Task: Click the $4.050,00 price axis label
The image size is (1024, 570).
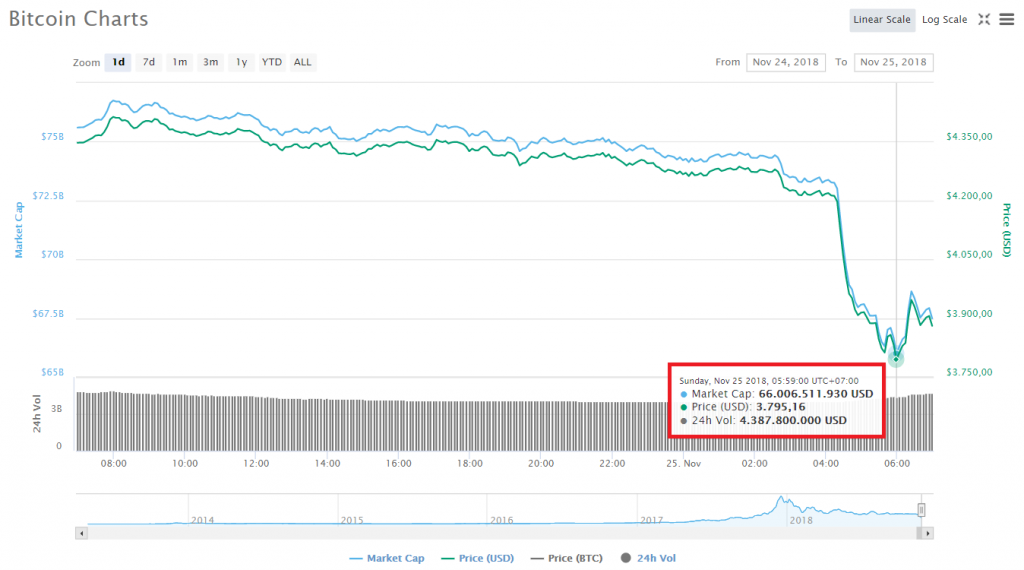Action: (969, 255)
